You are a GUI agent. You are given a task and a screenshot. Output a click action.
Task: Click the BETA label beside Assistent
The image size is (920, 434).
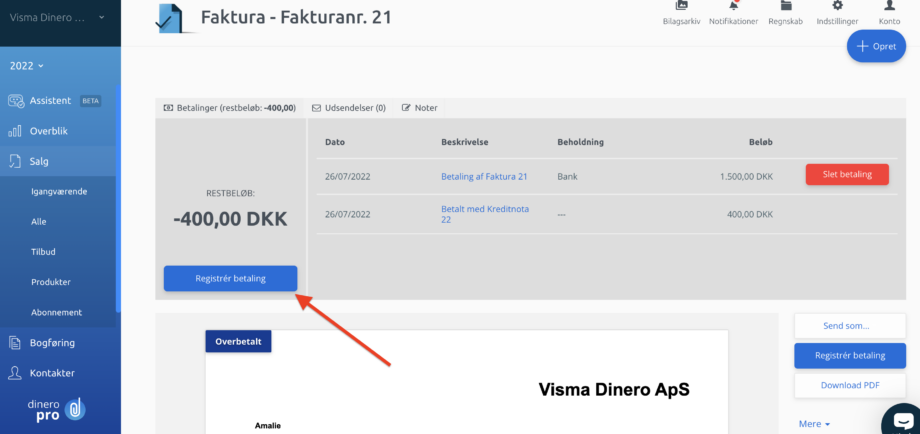pyautogui.click(x=90, y=101)
